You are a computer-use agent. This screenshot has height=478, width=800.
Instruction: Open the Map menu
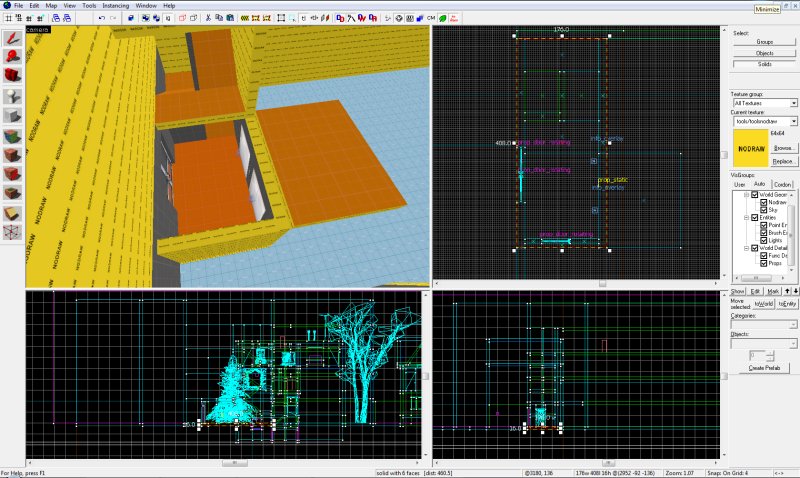pos(51,6)
